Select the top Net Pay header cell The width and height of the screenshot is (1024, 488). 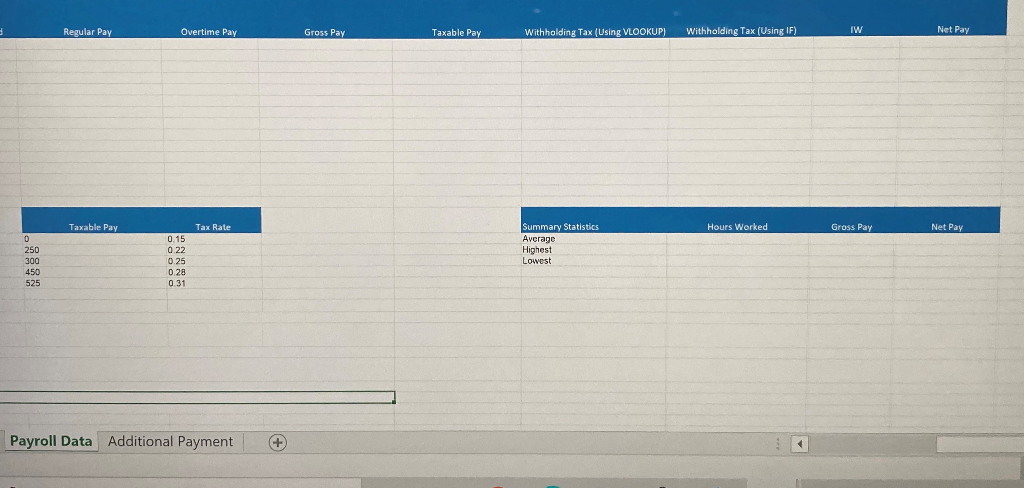(x=953, y=29)
